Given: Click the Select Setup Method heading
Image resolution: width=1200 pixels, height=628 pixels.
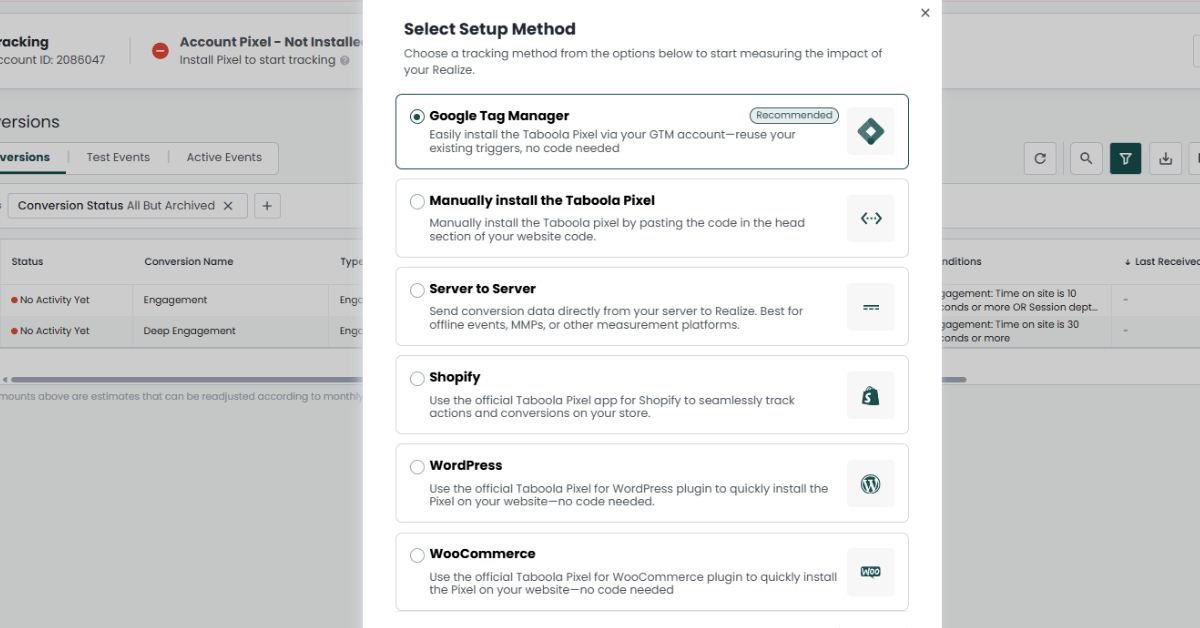Looking at the screenshot, I should tap(490, 29).
